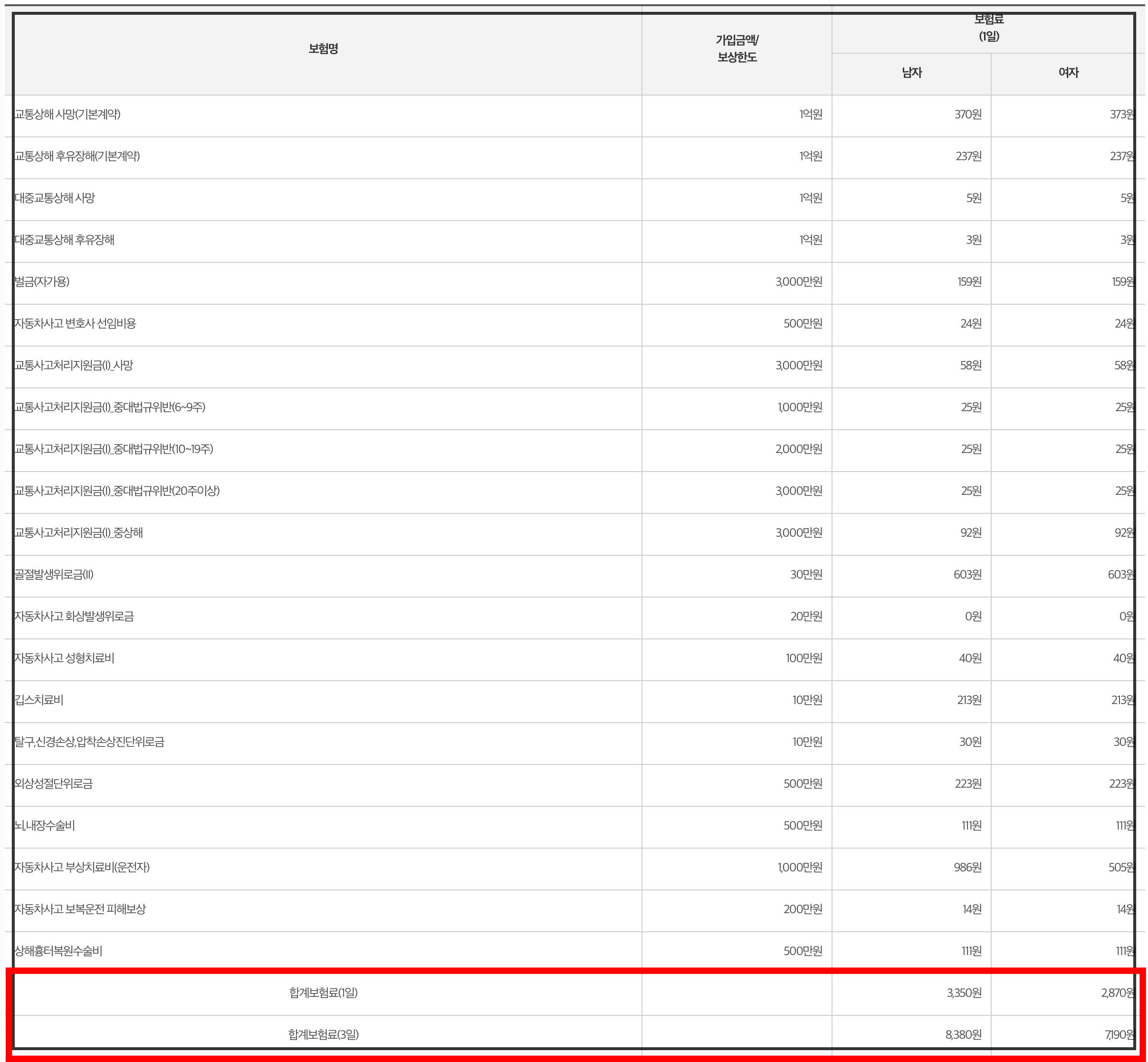Screen dimensions: 1148x1062
Task: Click the 합계보험료(3일) total label
Action: [x=323, y=1035]
